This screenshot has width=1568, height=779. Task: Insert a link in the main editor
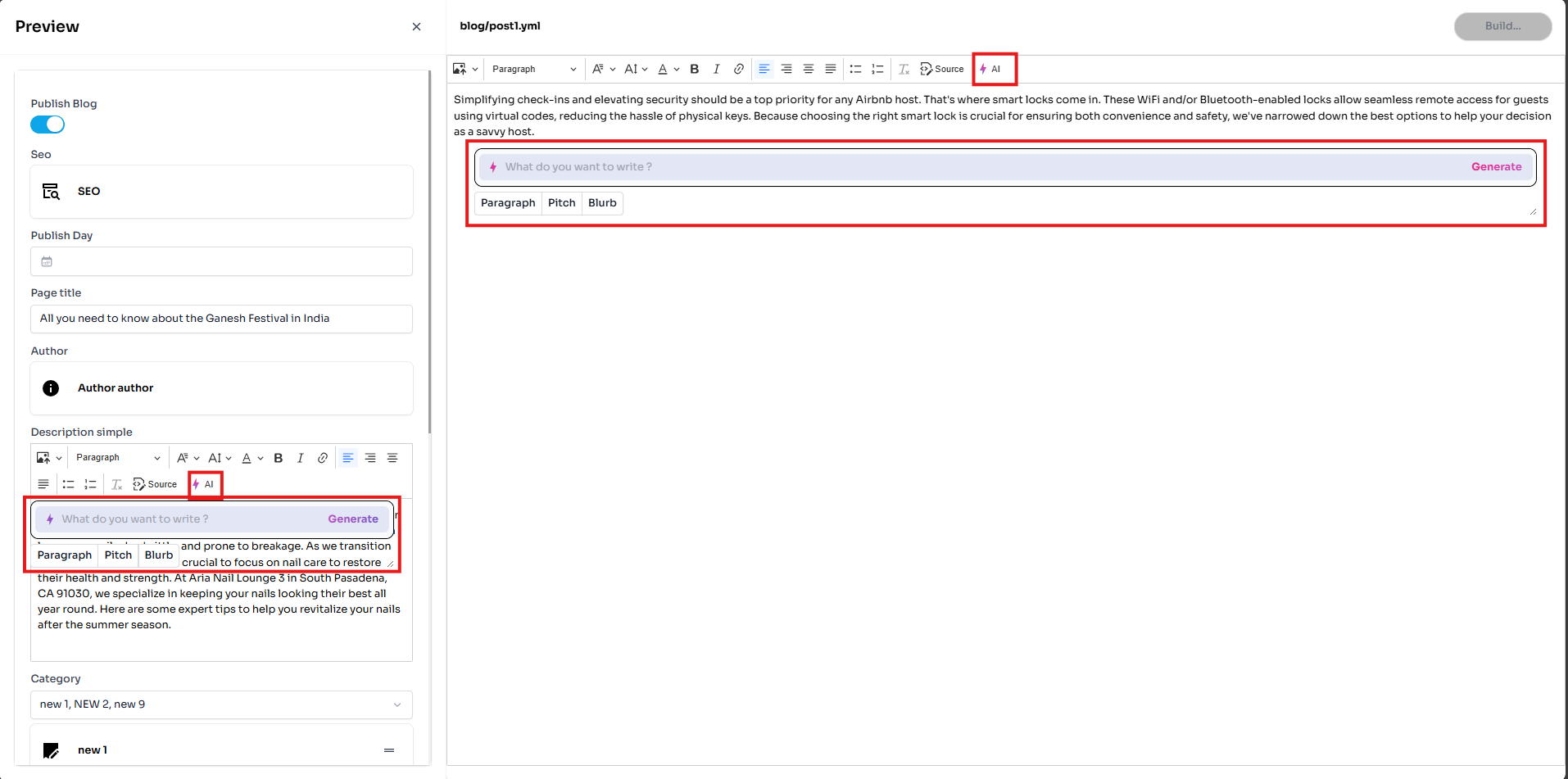[x=738, y=69]
